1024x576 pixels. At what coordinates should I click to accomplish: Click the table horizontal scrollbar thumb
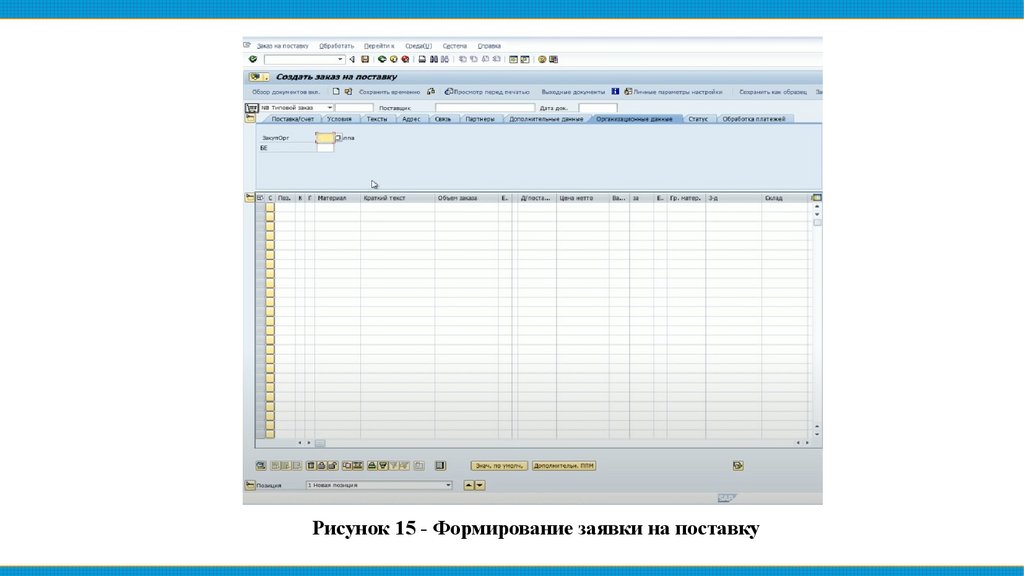(319, 443)
